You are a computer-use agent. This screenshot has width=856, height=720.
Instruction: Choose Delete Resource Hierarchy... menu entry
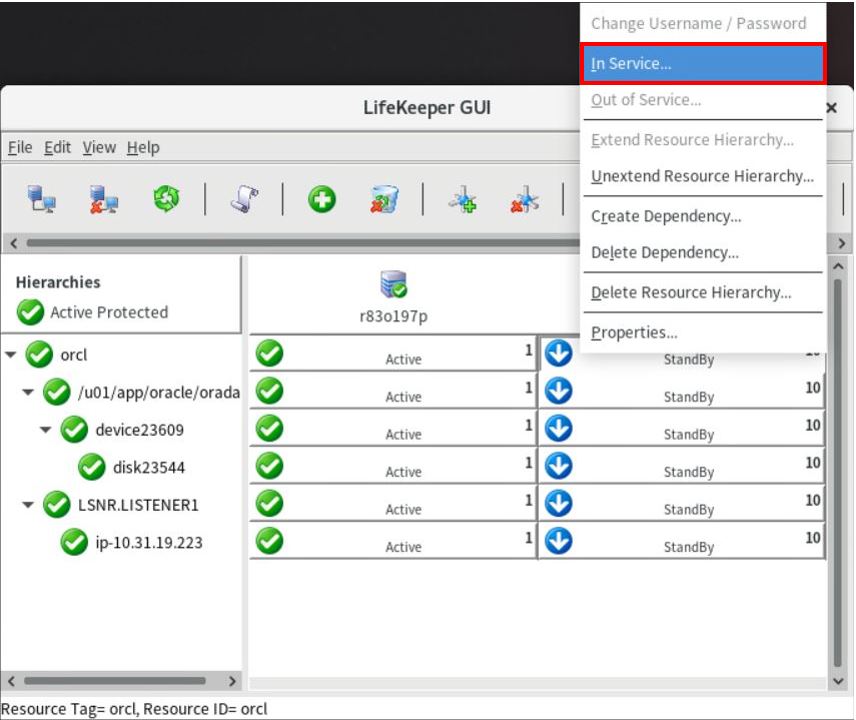pyautogui.click(x=703, y=293)
